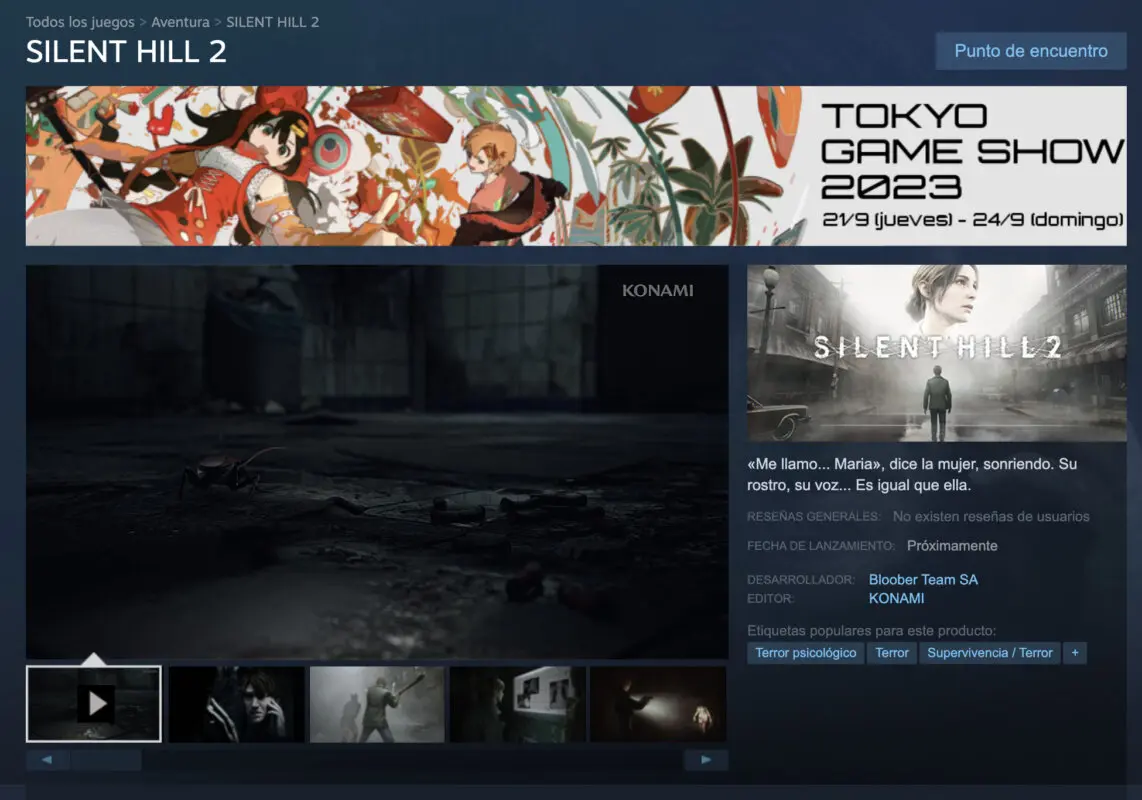Click the plus button to add tags

1075,653
